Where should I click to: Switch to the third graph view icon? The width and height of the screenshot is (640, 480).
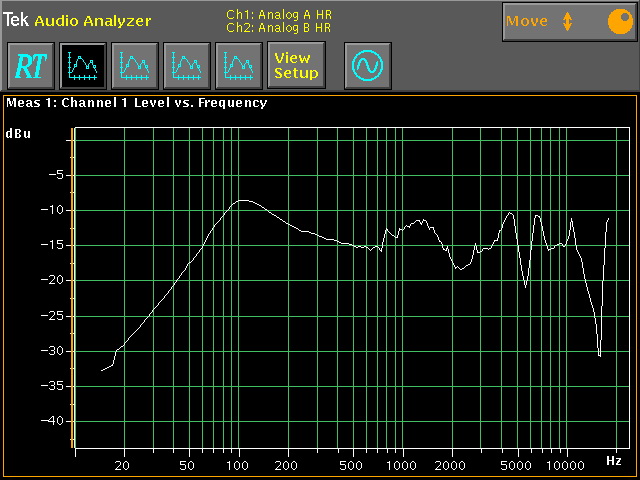tap(187, 66)
